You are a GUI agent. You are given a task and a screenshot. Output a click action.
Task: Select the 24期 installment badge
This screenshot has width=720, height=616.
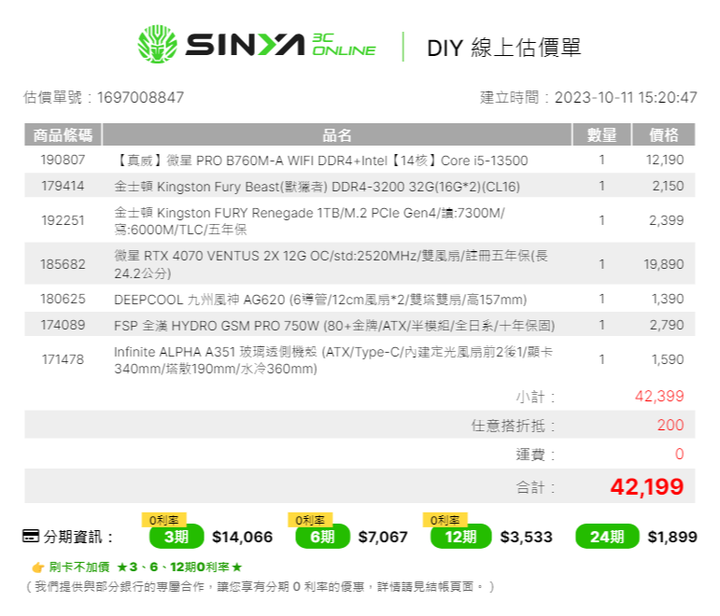tap(607, 536)
